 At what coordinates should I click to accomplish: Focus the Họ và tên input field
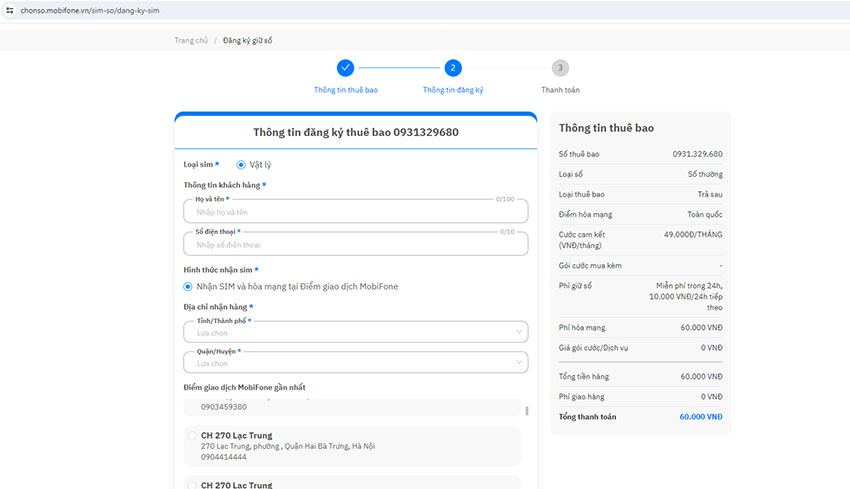356,211
